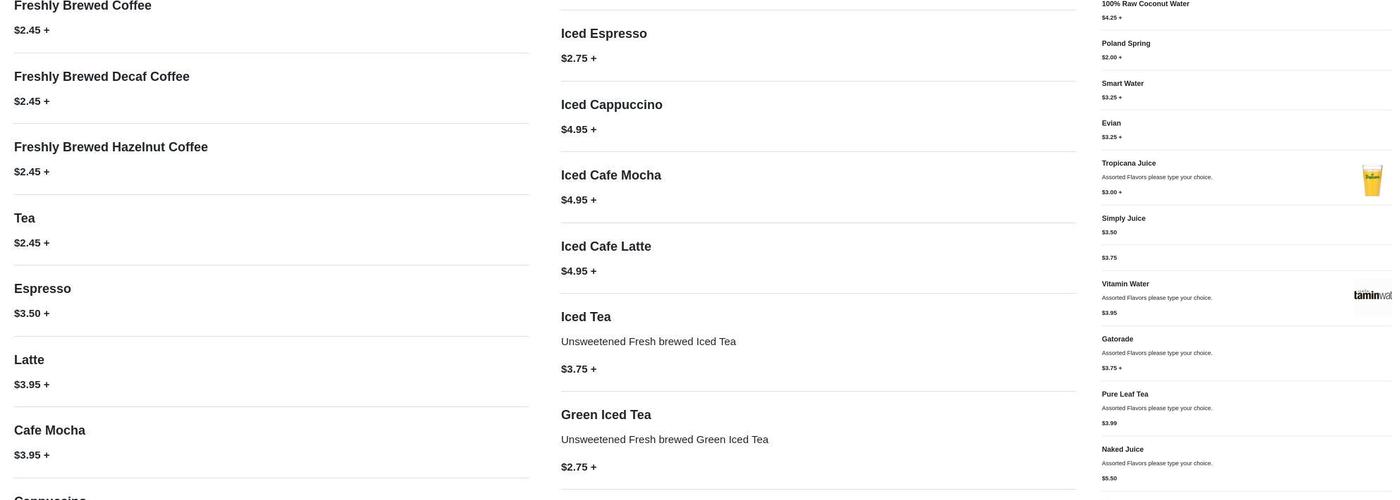Open the Cafe Mocha item

tap(50, 431)
